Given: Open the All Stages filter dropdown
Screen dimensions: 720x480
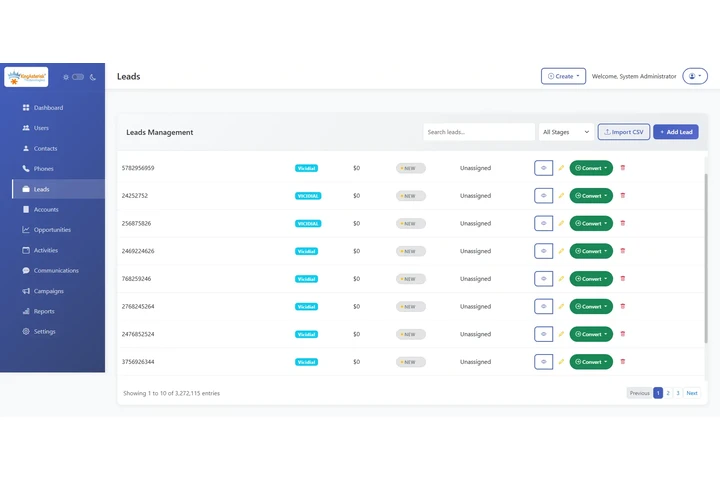Looking at the screenshot, I should tap(566, 132).
